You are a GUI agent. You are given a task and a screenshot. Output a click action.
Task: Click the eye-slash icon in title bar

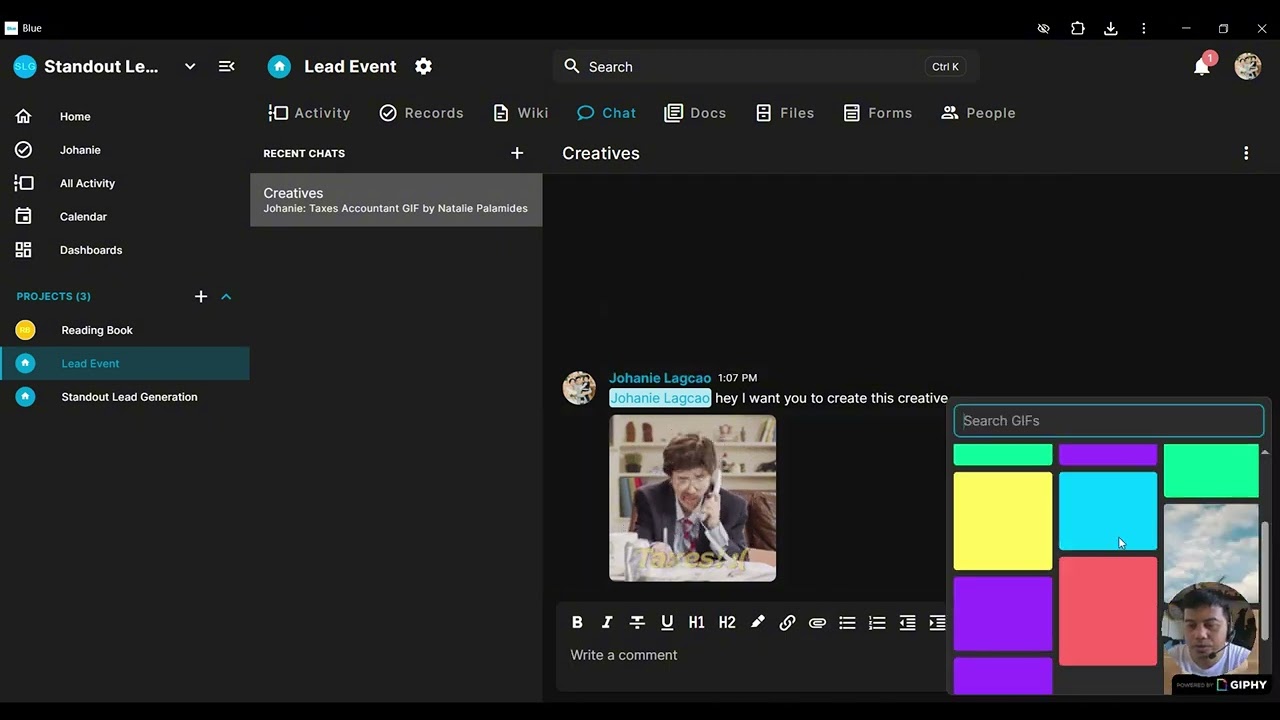click(1043, 28)
